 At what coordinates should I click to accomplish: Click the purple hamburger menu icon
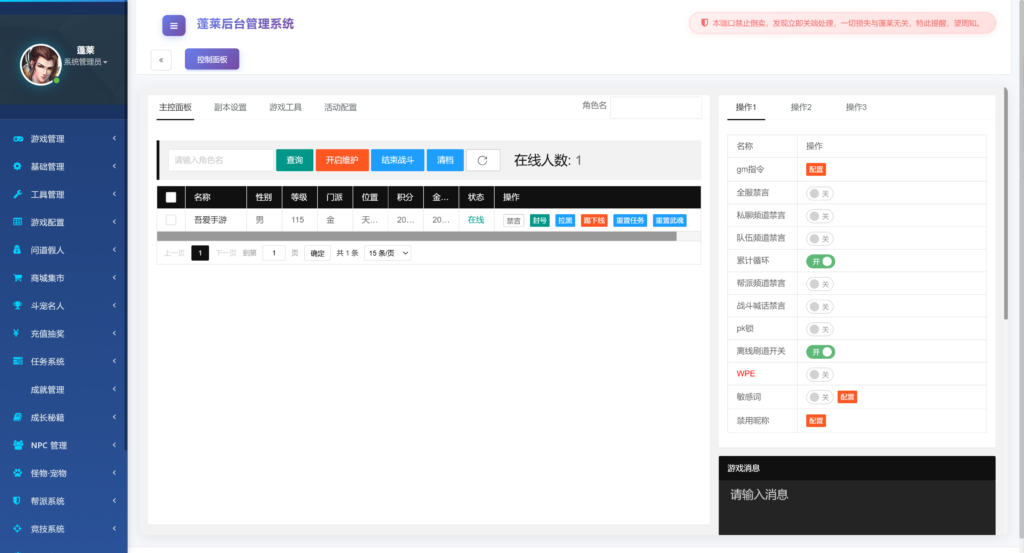174,25
